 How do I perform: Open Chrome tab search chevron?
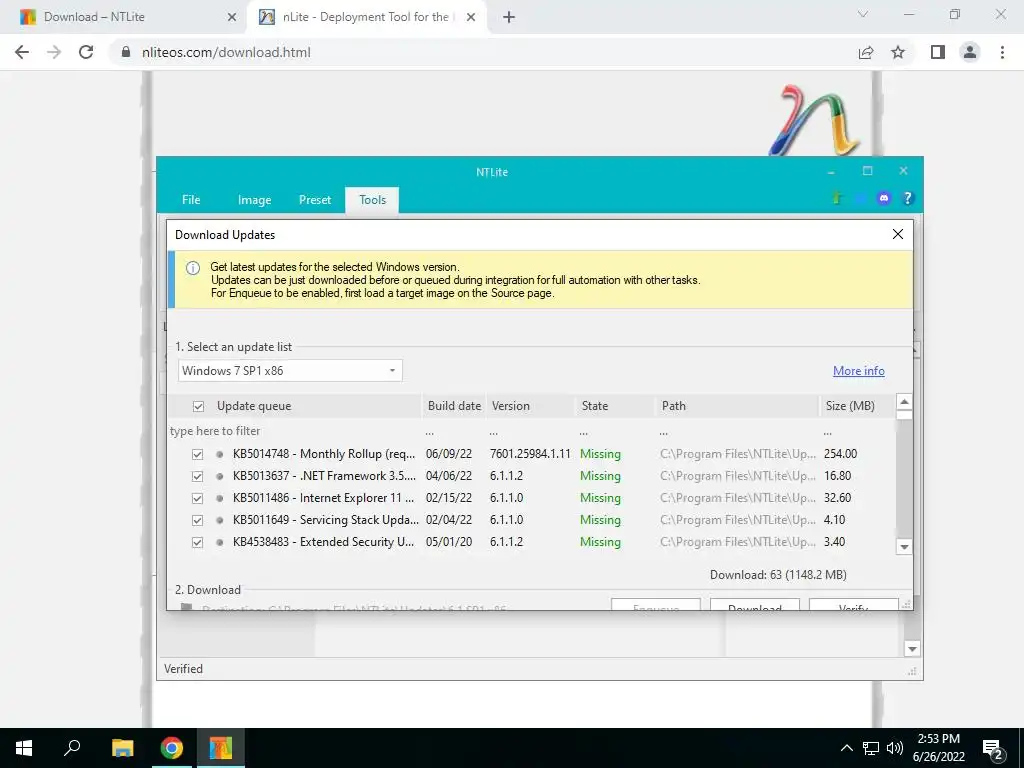coord(862,14)
